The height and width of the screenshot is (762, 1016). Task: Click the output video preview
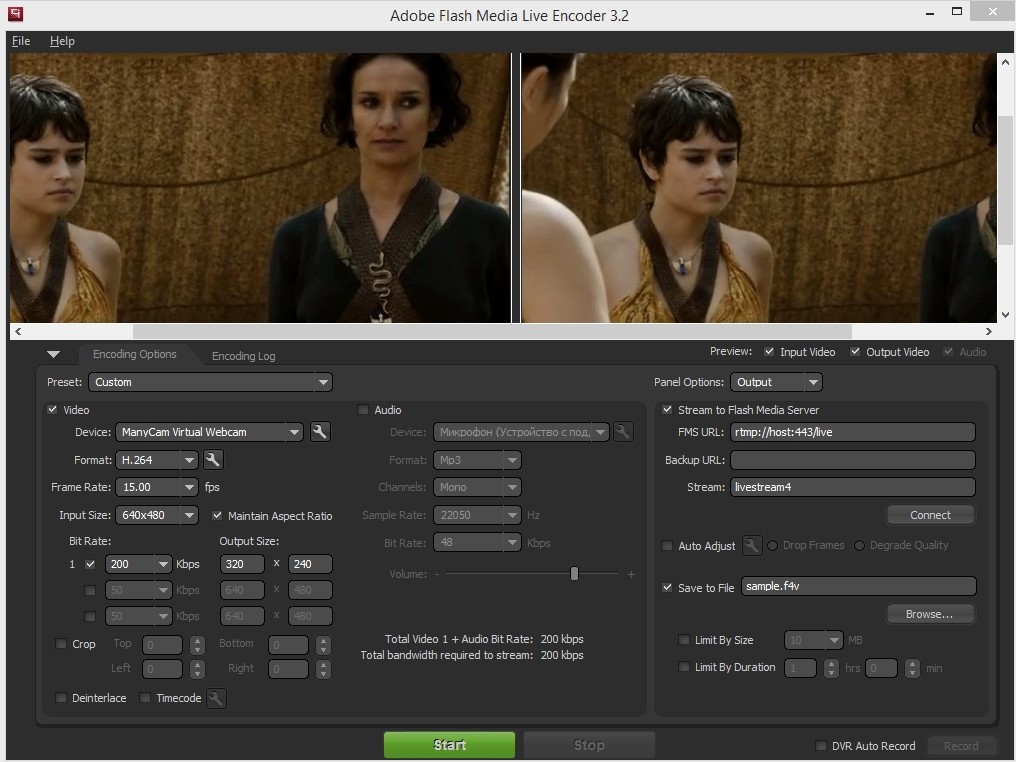click(x=759, y=188)
